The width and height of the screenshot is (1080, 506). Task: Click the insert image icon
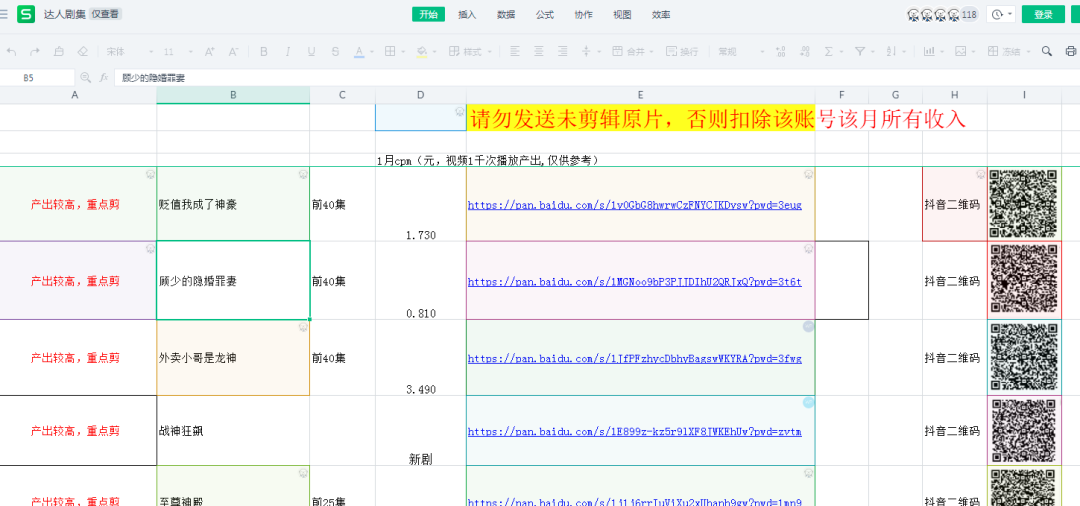961,52
